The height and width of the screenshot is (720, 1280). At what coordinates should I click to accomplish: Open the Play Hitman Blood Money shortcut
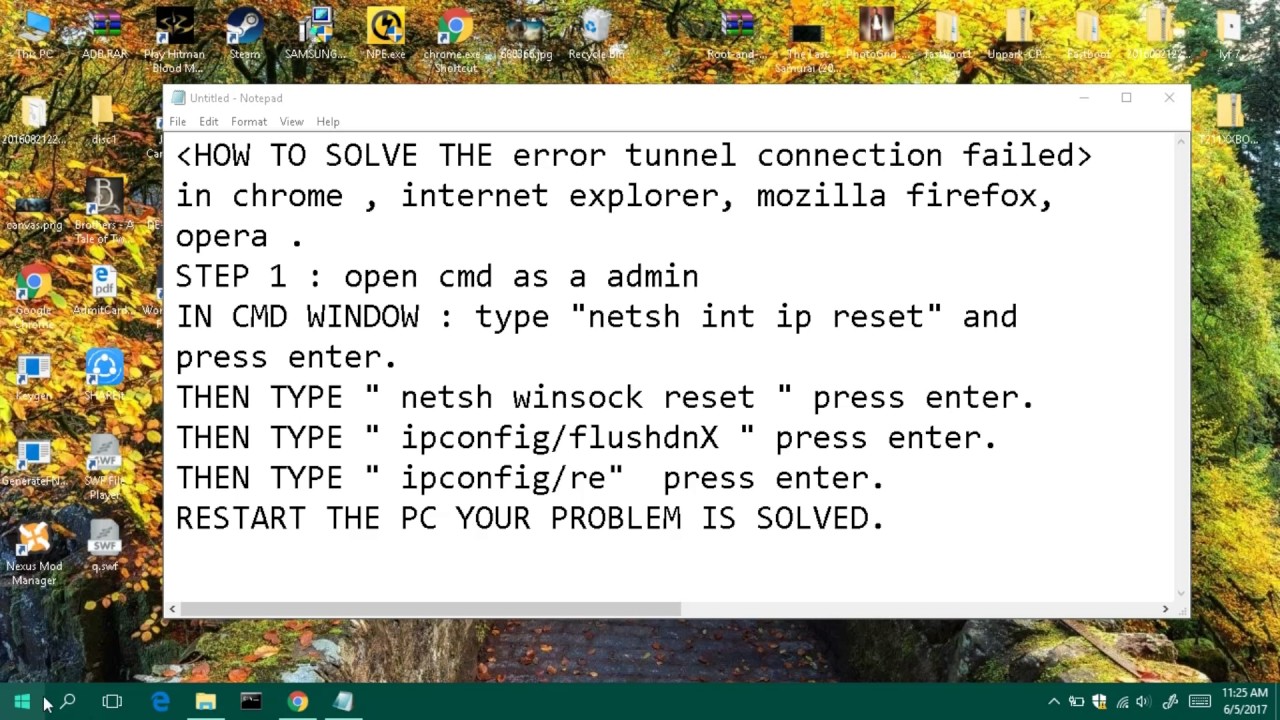point(174,40)
